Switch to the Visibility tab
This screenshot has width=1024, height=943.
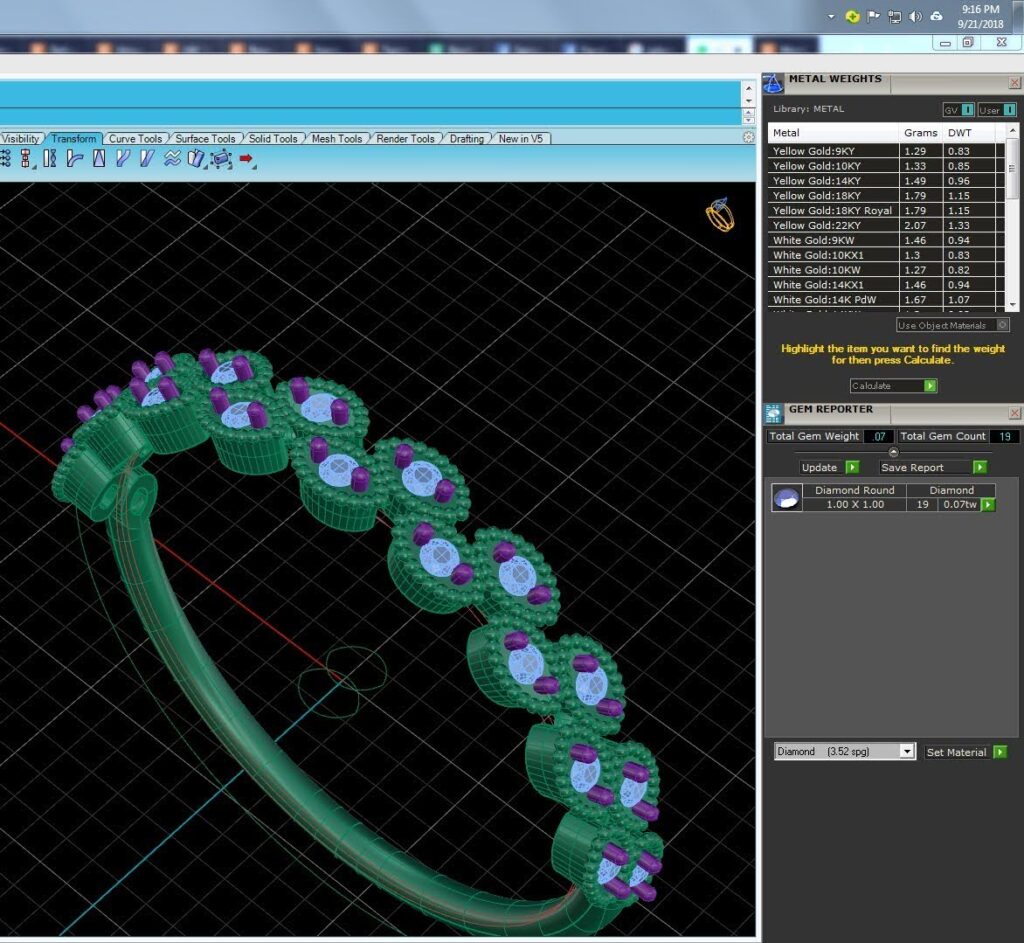pyautogui.click(x=20, y=138)
